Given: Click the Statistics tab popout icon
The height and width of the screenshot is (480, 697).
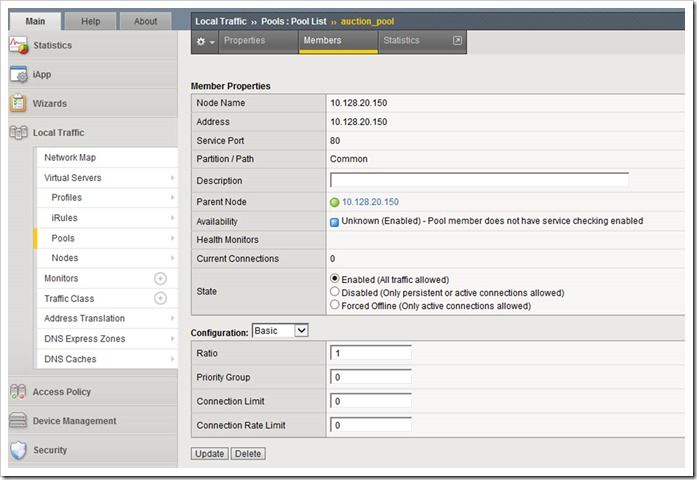Looking at the screenshot, I should click(457, 41).
